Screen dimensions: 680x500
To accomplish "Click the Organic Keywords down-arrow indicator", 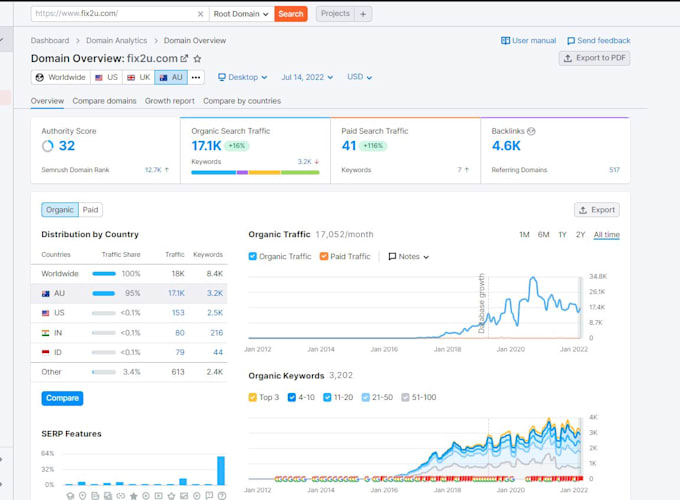I will [x=317, y=161].
